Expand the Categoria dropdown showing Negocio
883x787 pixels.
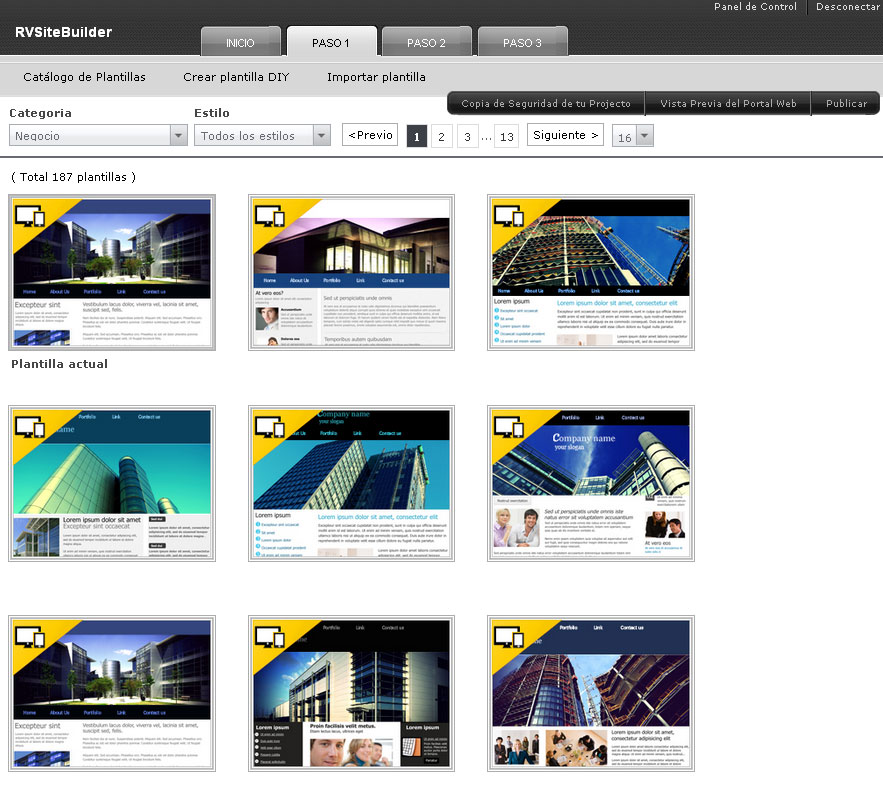[98, 135]
